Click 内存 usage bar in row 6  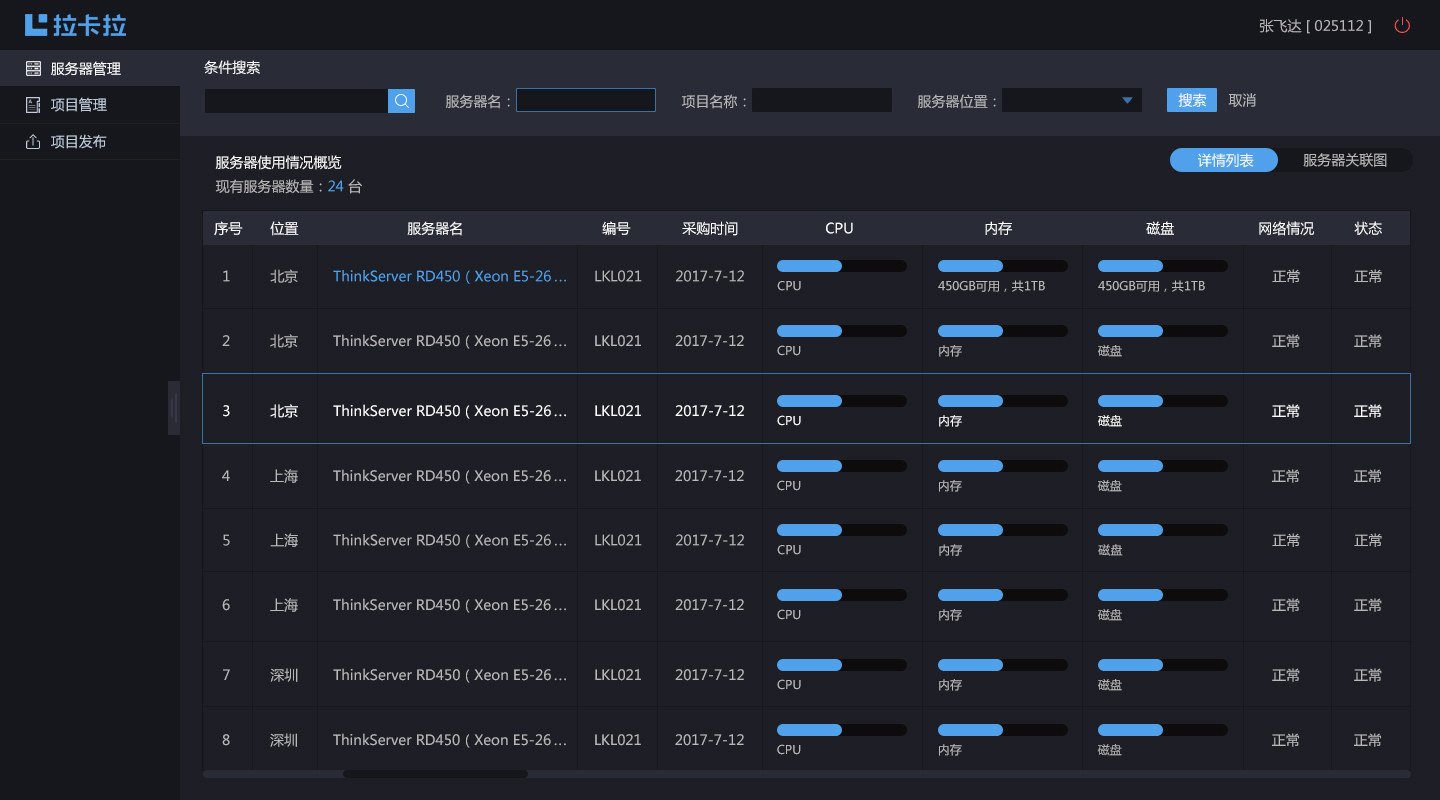(1003, 595)
